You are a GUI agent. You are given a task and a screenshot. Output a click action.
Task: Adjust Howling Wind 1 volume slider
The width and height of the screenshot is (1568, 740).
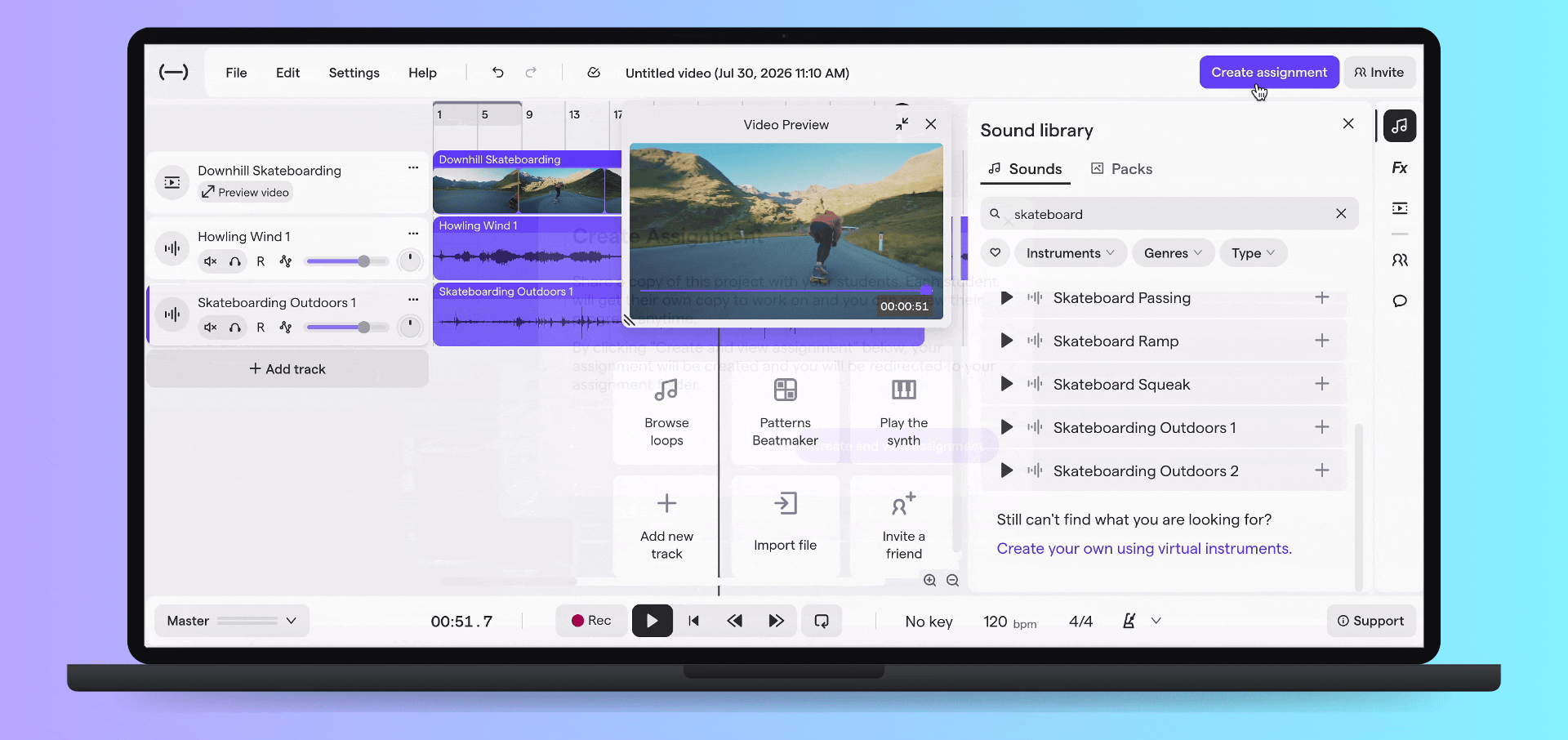click(x=347, y=261)
